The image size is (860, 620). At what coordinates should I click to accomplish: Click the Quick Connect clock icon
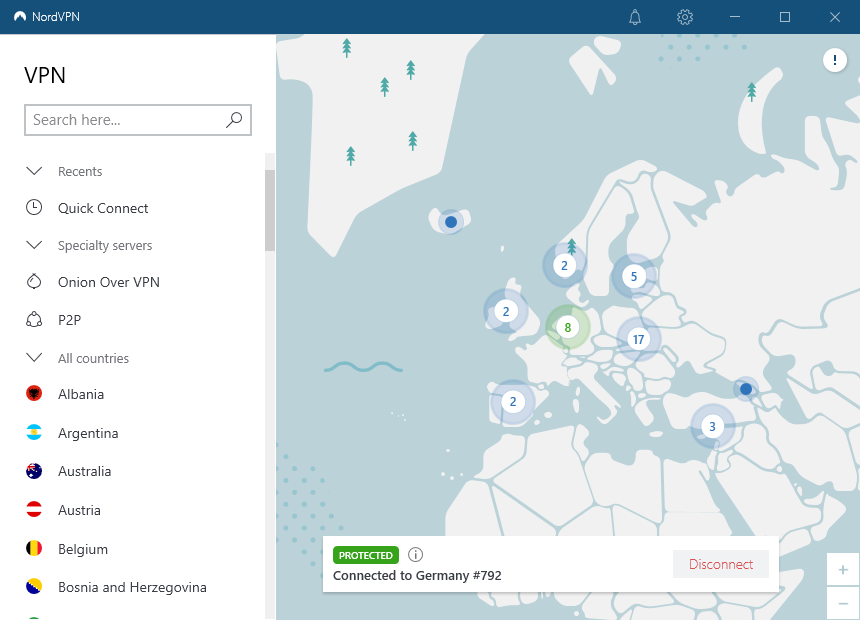pos(34,207)
